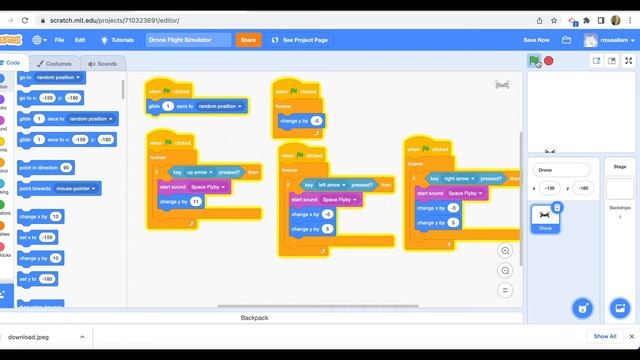Image resolution: width=640 pixels, height=360 pixels.
Task: Click the sprite name field Drone
Action: [561, 170]
